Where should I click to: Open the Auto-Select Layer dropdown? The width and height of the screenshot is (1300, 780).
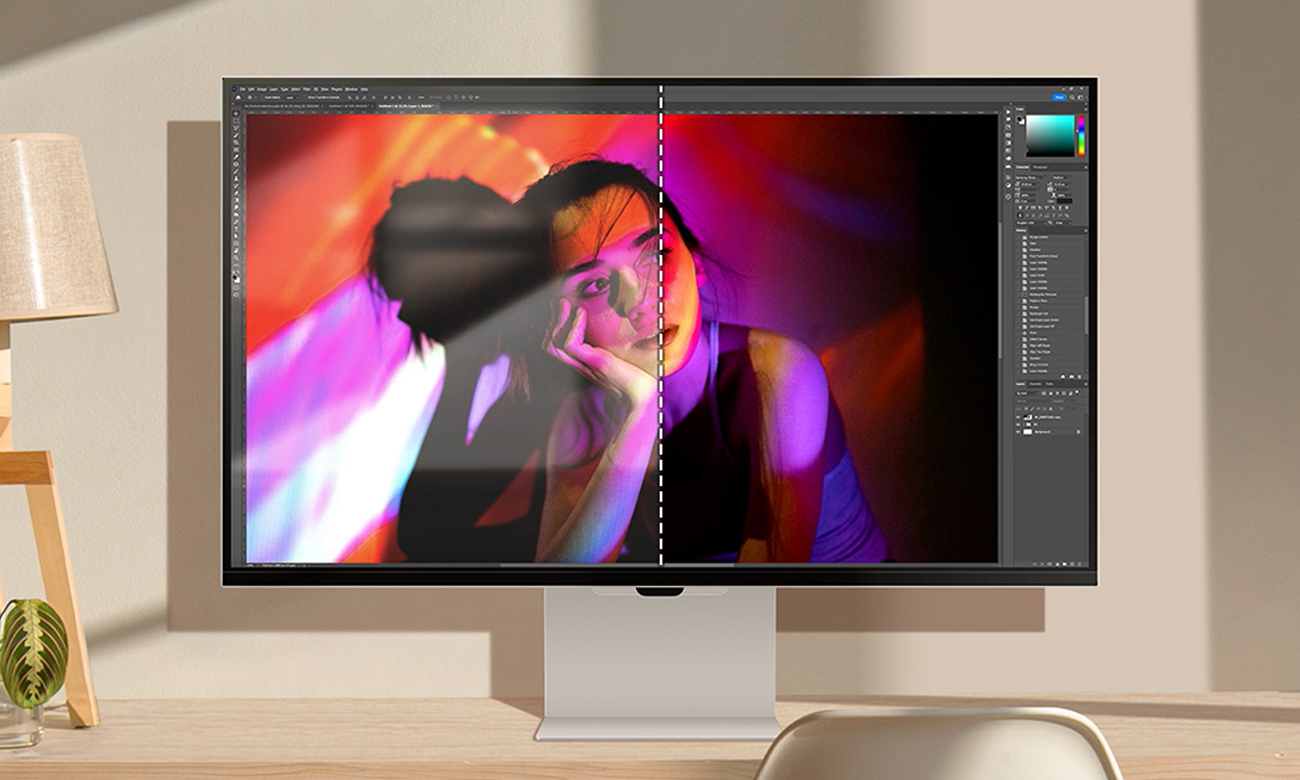(x=290, y=97)
